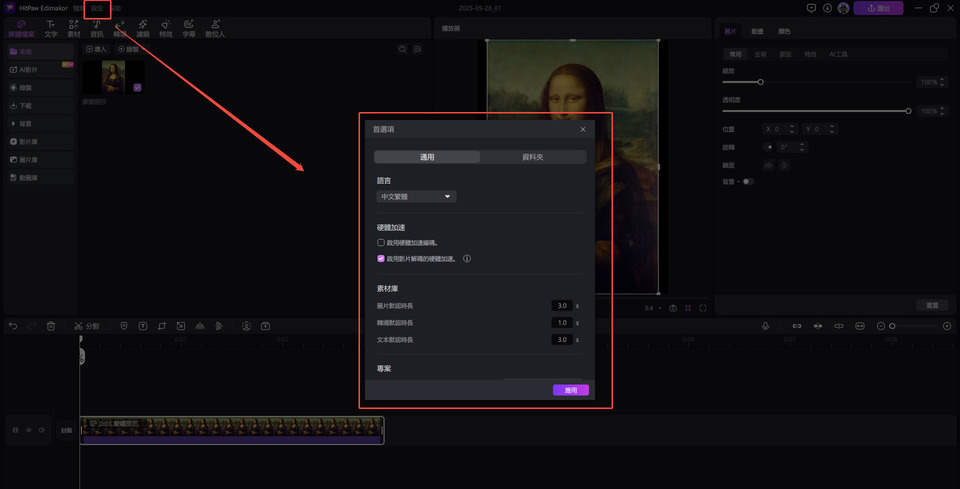Click the crop icon in timeline toolbar

tap(162, 326)
